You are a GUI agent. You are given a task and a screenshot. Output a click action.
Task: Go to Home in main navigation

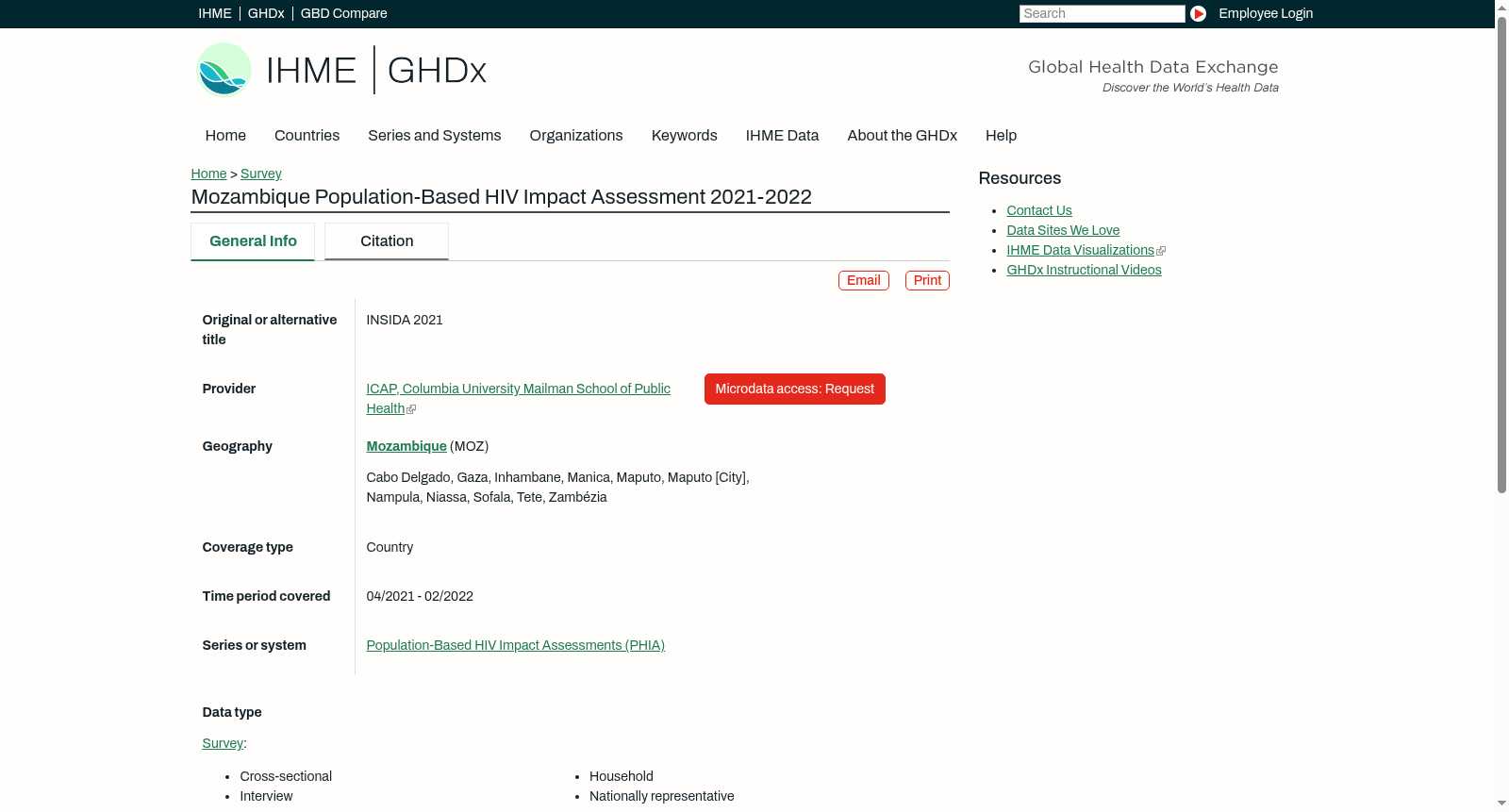click(x=225, y=135)
